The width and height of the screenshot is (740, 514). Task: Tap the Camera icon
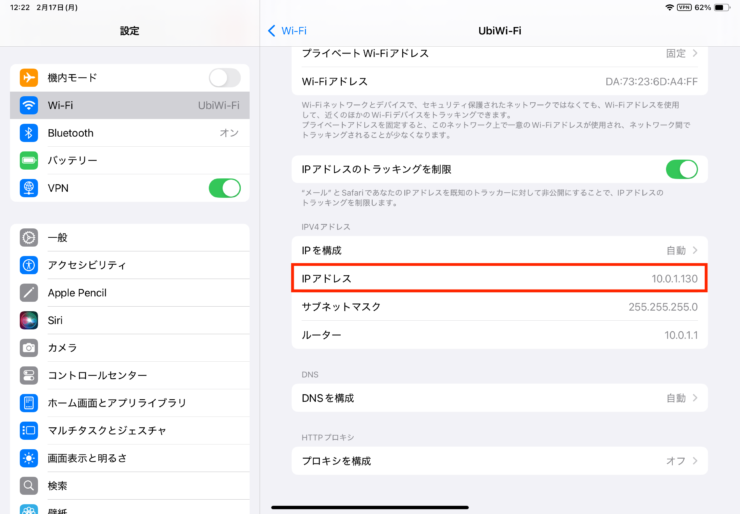29,348
